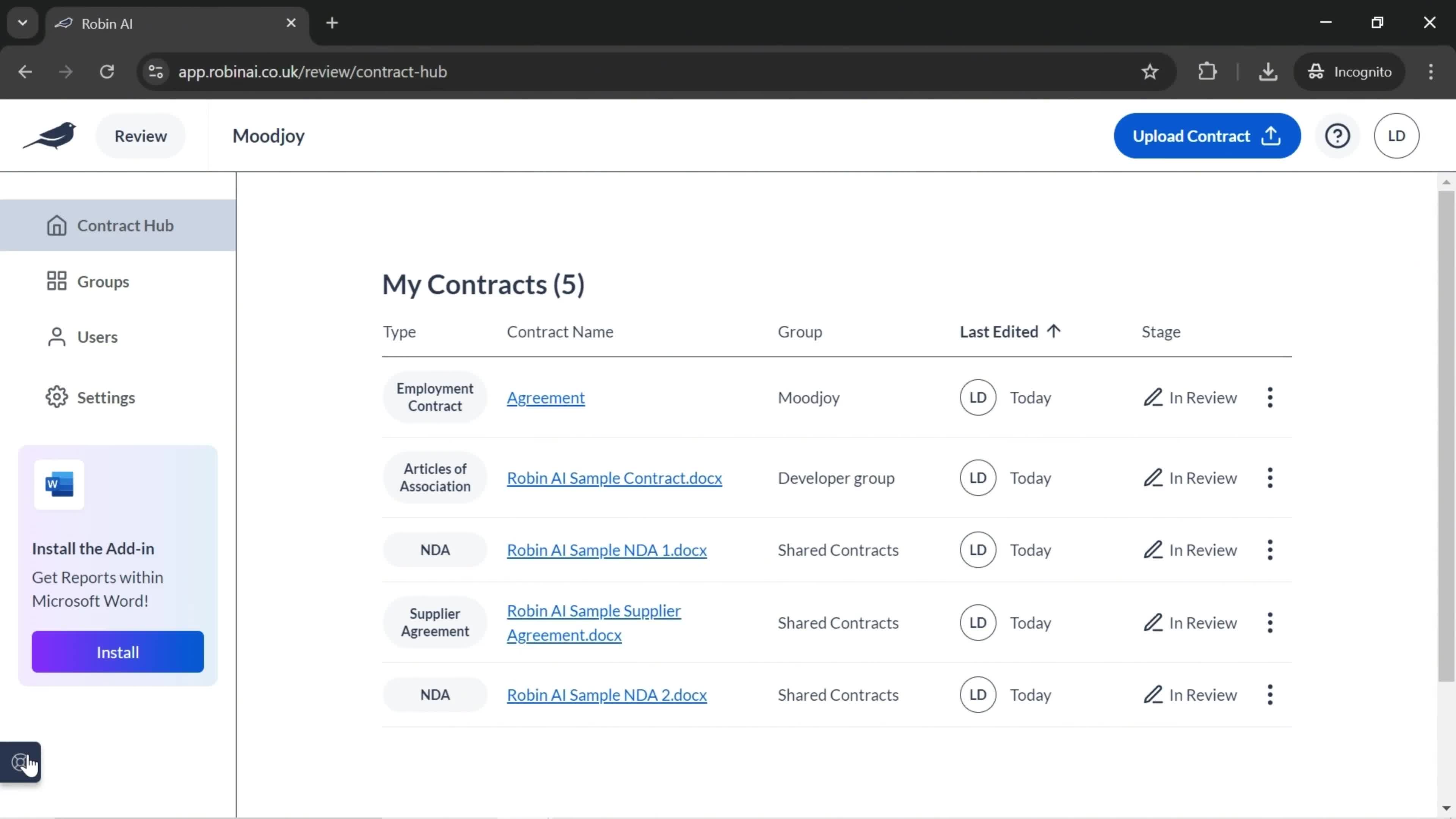The height and width of the screenshot is (819, 1456).
Task: Navigate to Users panel icon
Action: click(x=56, y=337)
